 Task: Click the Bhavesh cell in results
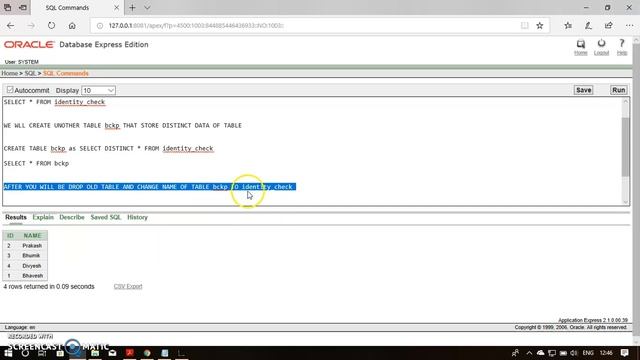[x=33, y=276]
